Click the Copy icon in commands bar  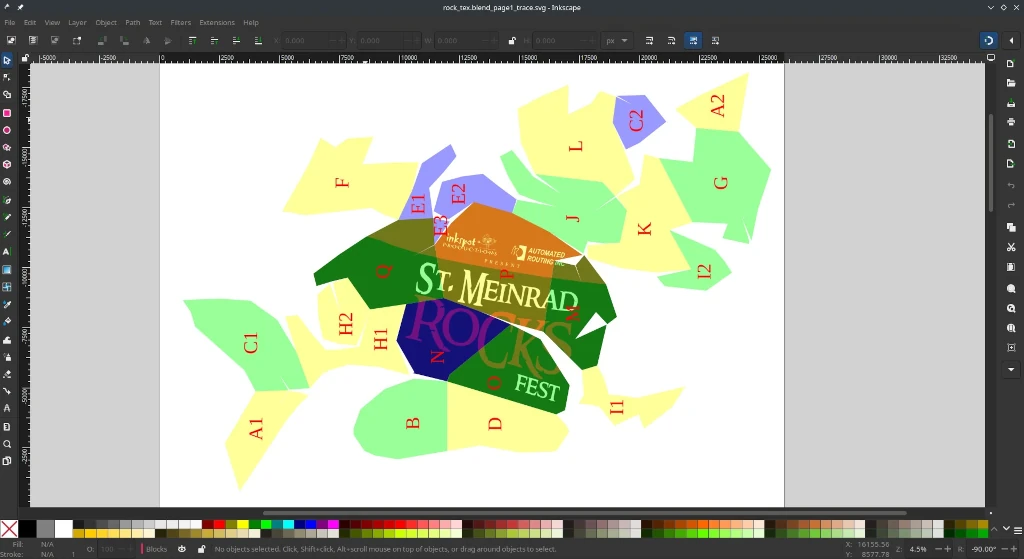pyautogui.click(x=1011, y=227)
